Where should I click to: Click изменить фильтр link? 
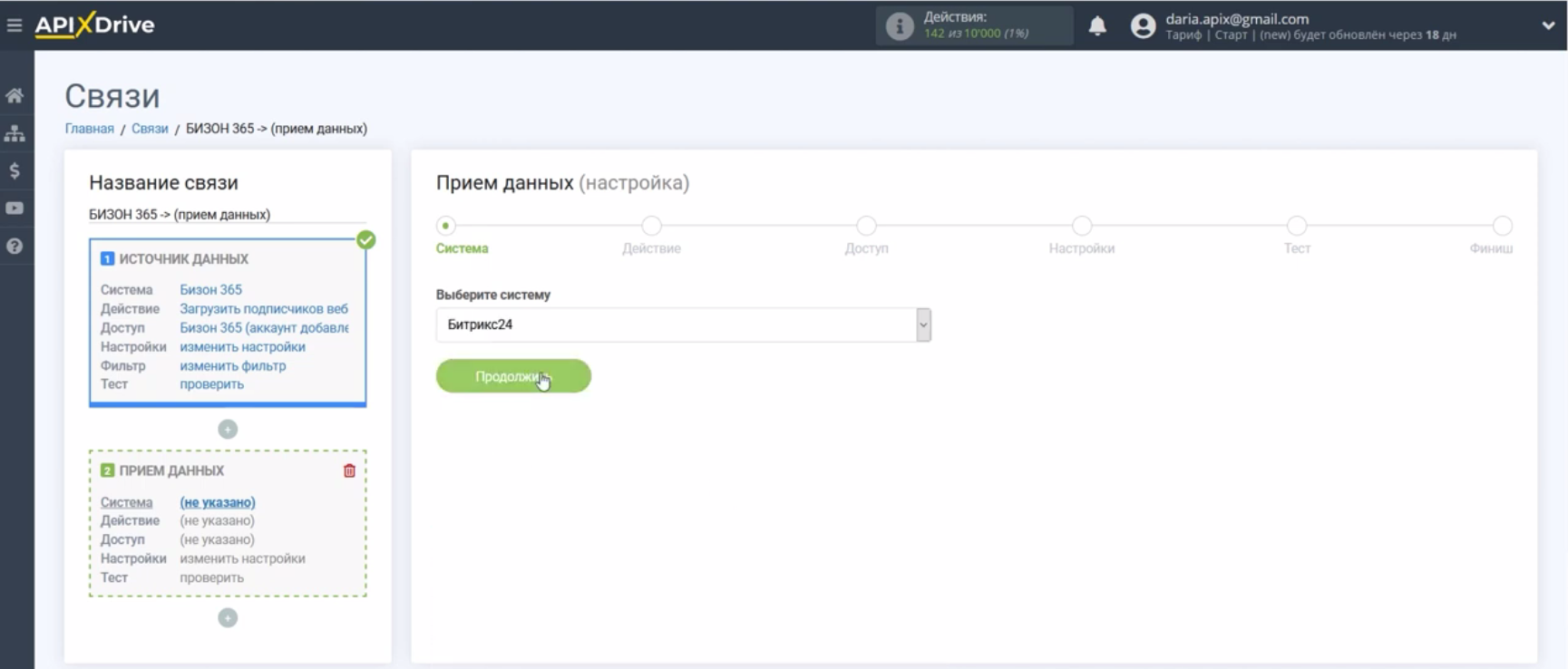click(x=232, y=366)
